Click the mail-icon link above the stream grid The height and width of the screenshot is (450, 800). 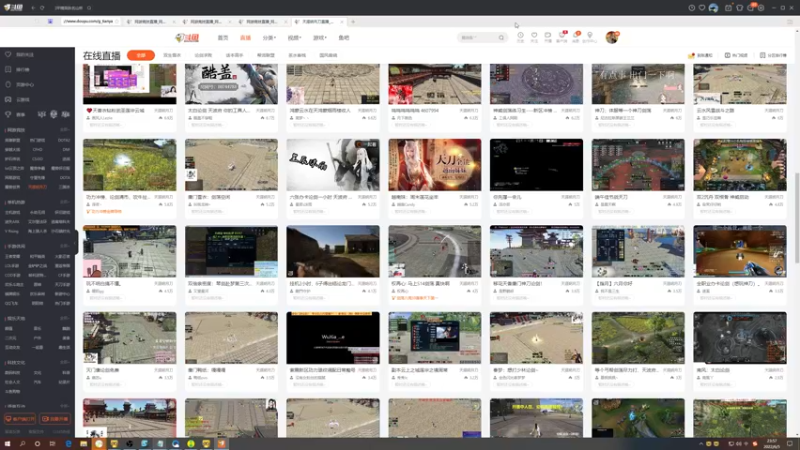[700, 55]
